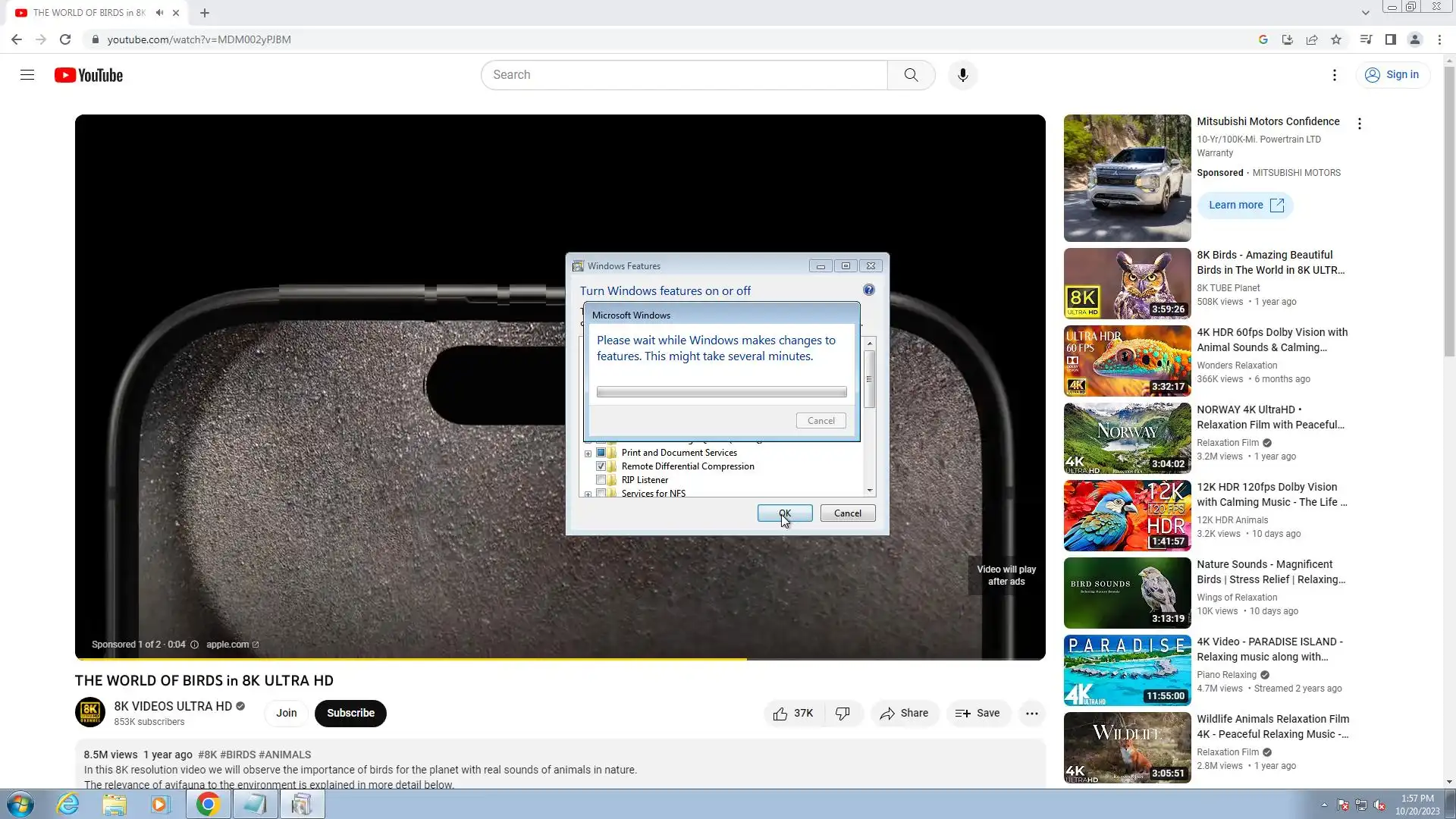1456x819 pixels.
Task: Like the video with thumbs-up
Action: (x=781, y=714)
